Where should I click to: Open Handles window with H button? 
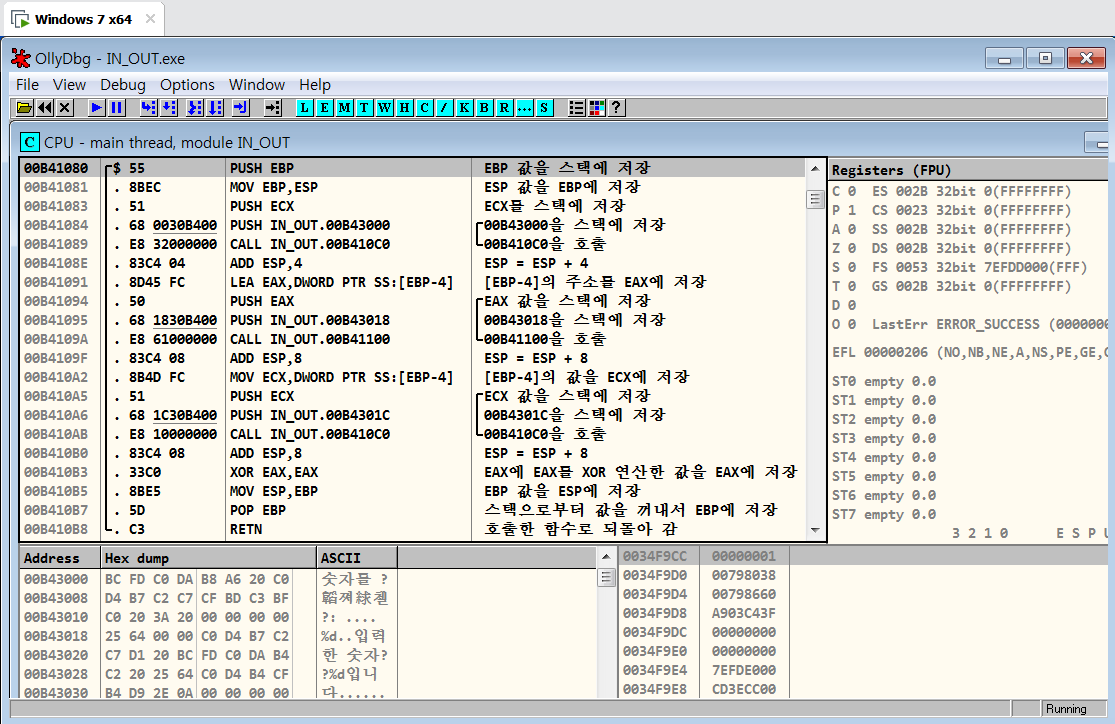click(405, 107)
